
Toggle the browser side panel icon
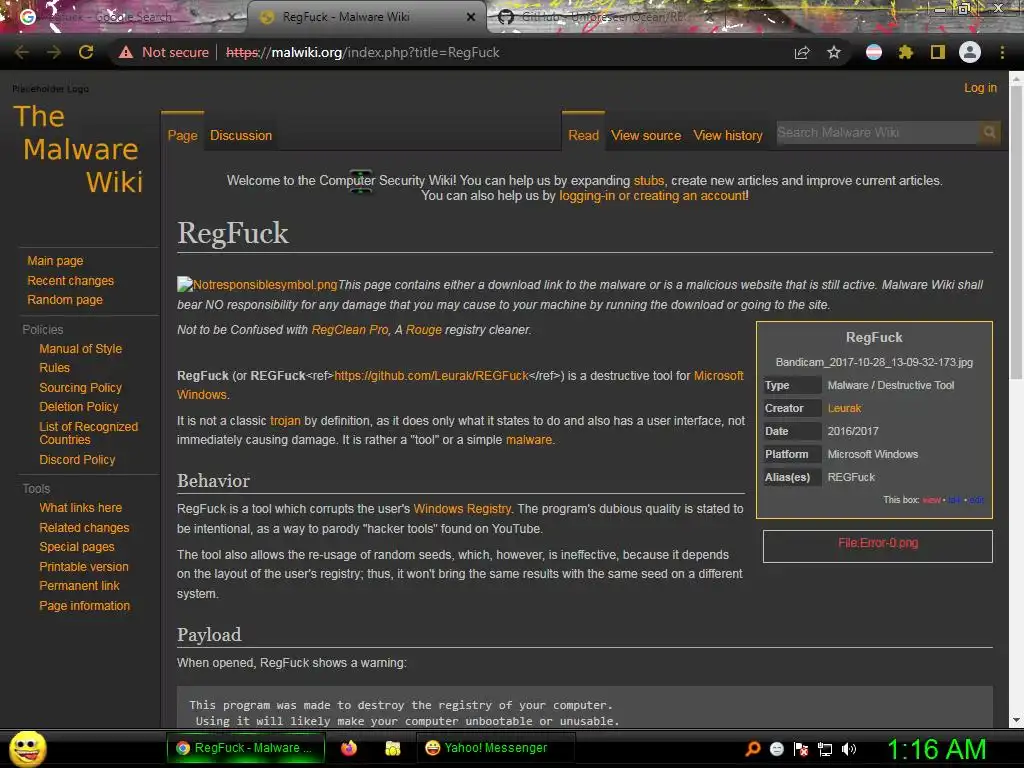click(938, 52)
